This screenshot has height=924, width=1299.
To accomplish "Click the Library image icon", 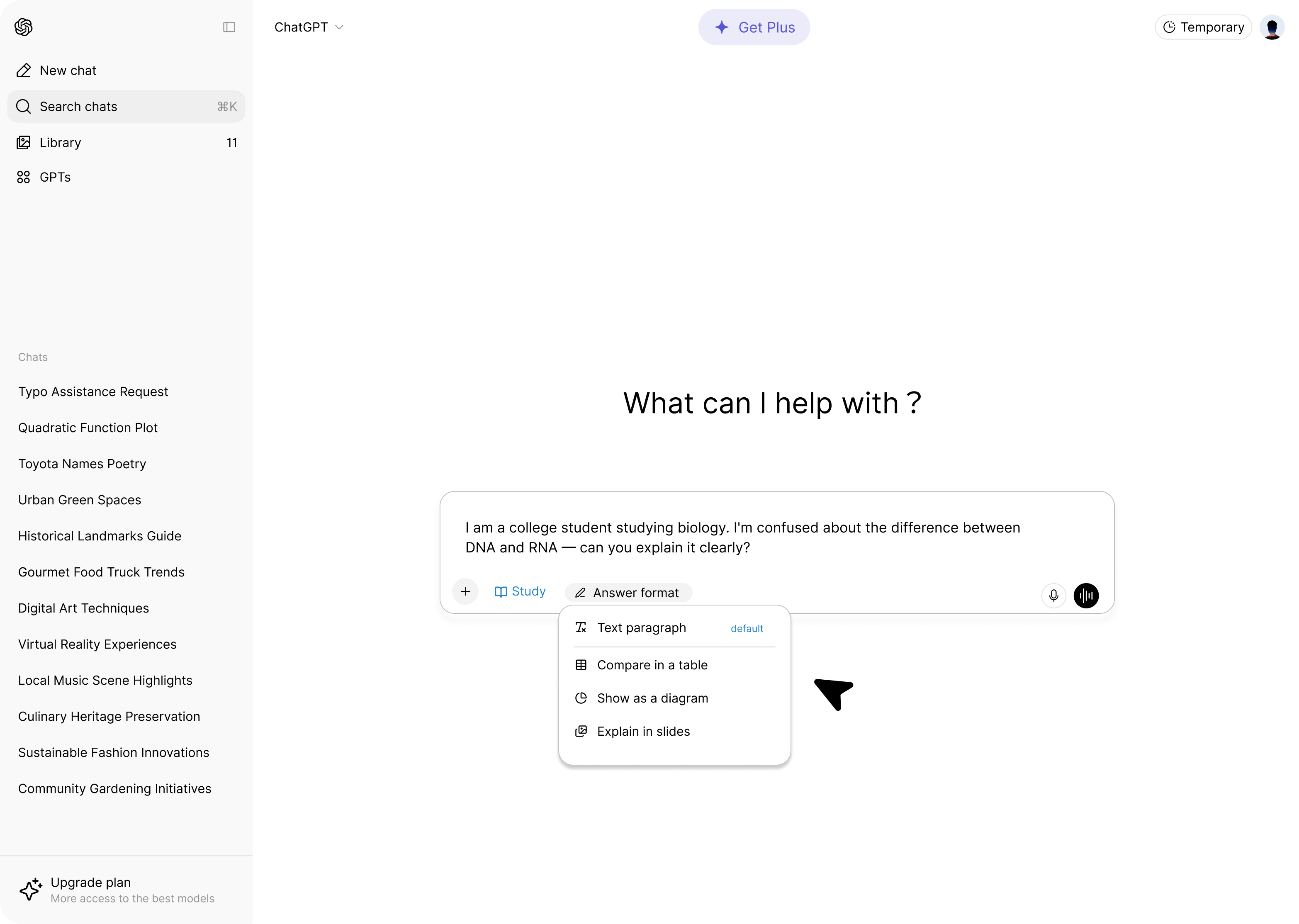I will 23,143.
